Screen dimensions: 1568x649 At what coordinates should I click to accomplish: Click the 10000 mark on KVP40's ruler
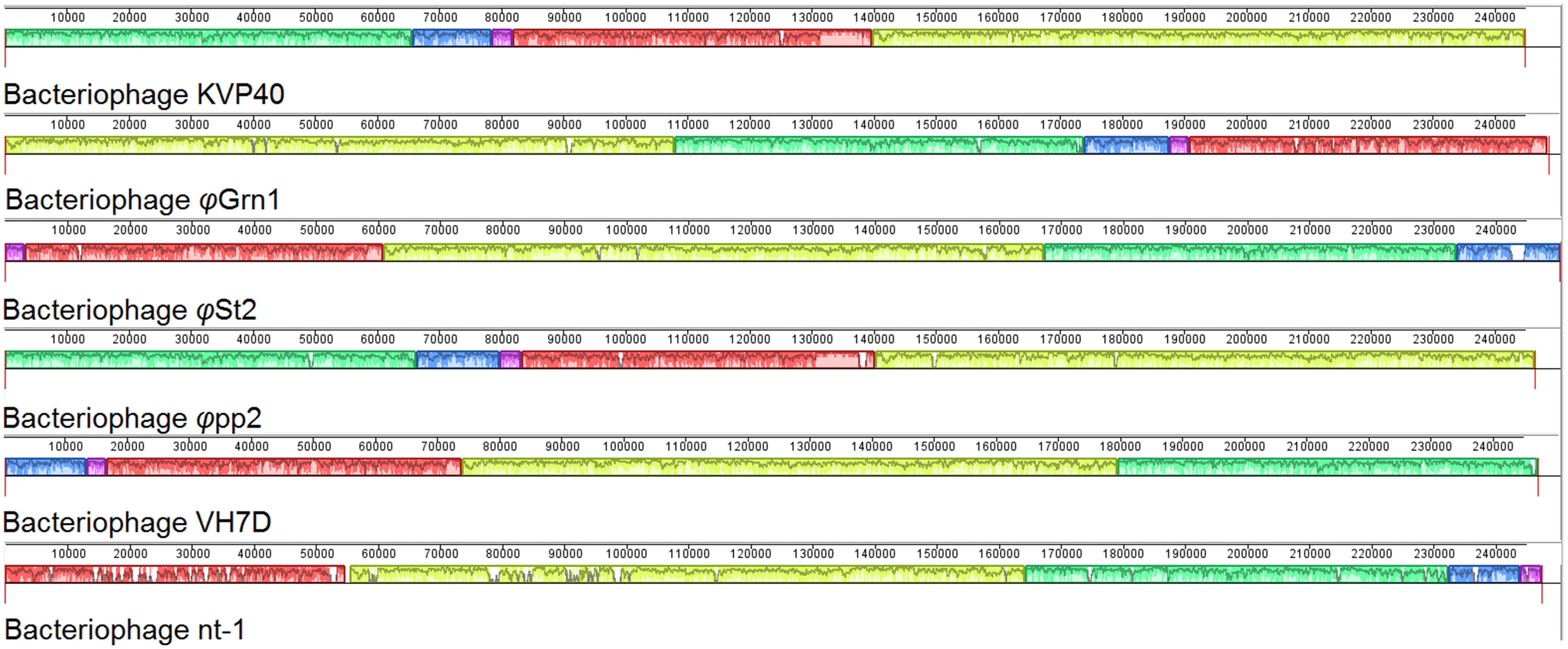tap(68, 18)
